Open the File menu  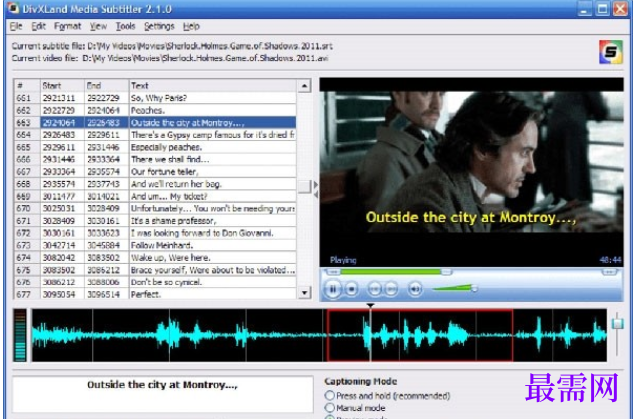click(16, 26)
